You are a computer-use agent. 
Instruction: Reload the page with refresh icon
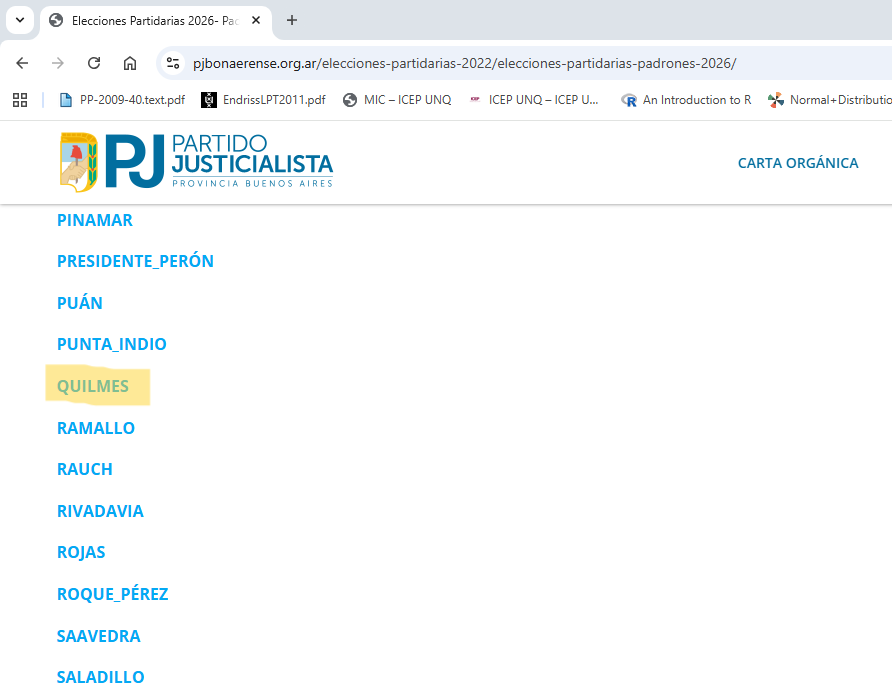point(94,63)
